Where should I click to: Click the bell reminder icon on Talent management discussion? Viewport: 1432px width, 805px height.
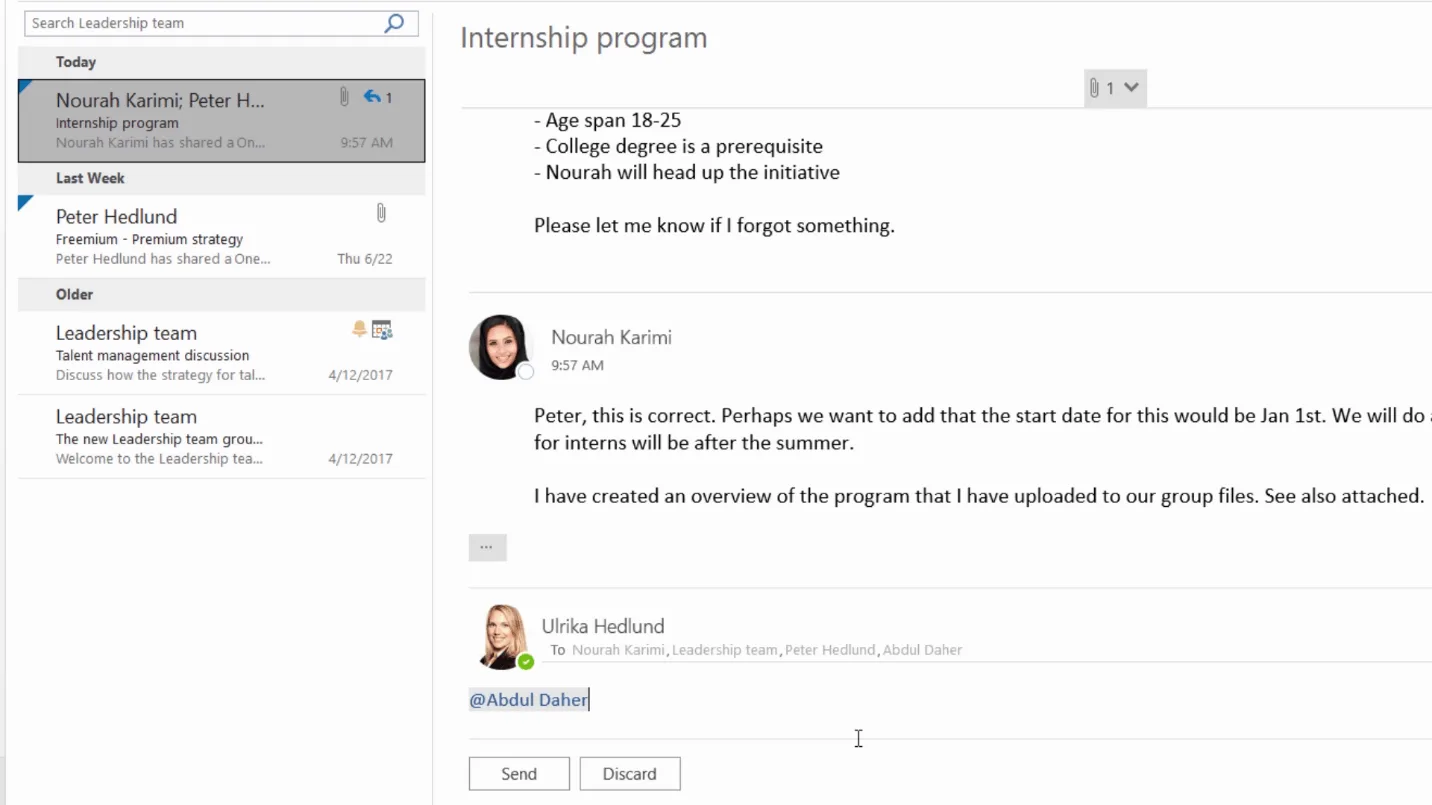(x=359, y=329)
